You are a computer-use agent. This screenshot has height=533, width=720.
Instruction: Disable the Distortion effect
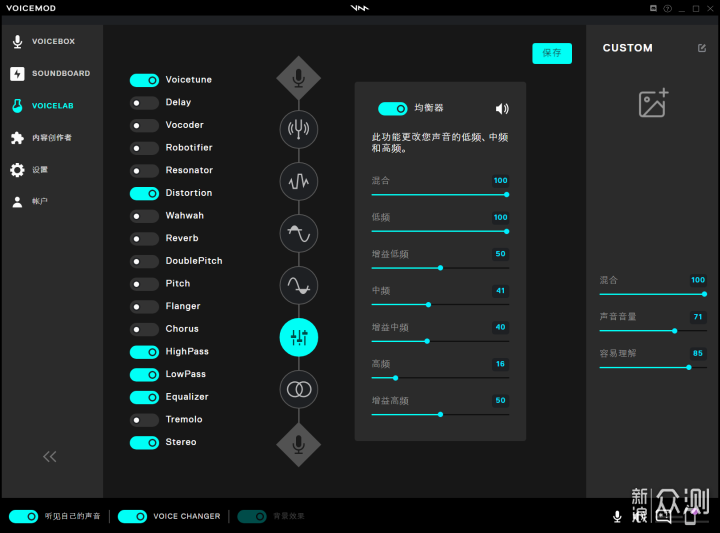[x=144, y=193]
